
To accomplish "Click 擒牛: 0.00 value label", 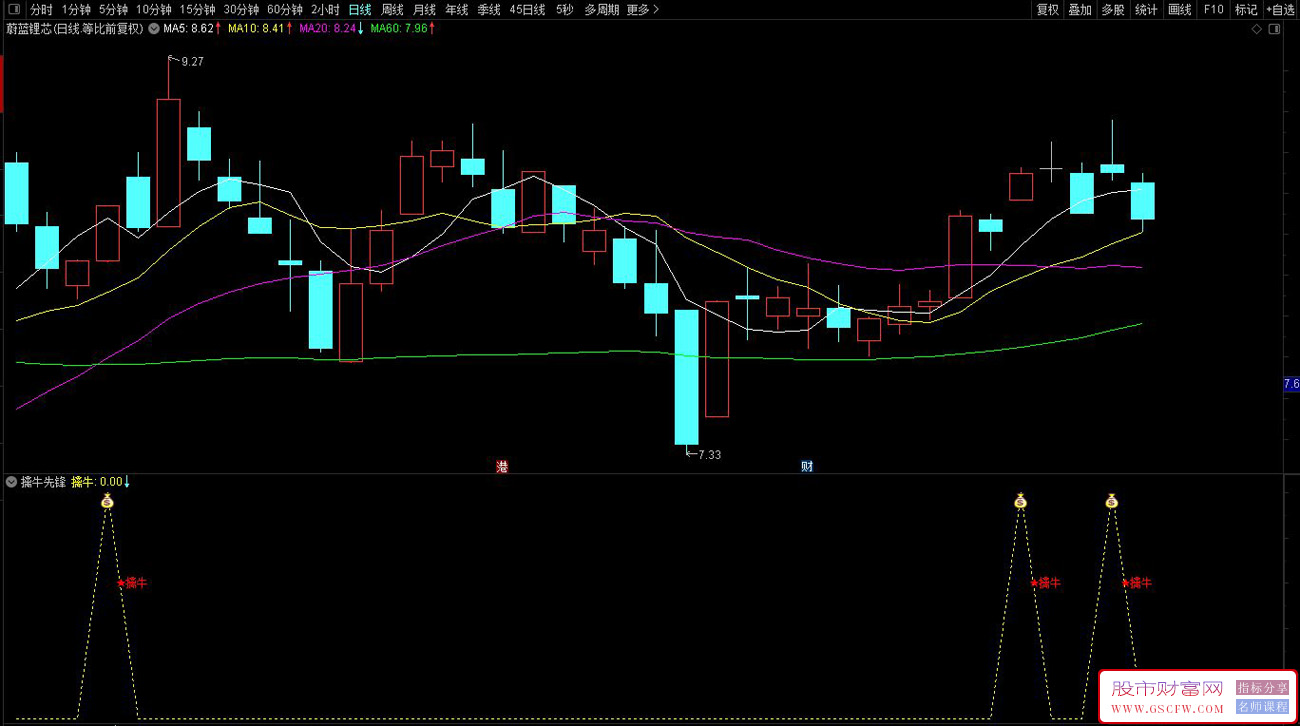I will click(96, 482).
